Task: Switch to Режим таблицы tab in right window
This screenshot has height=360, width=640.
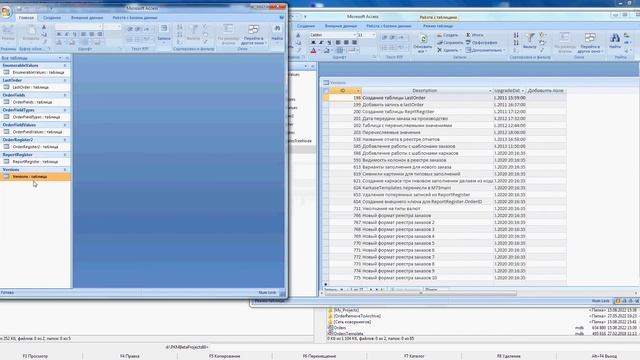Action: pyautogui.click(x=438, y=26)
